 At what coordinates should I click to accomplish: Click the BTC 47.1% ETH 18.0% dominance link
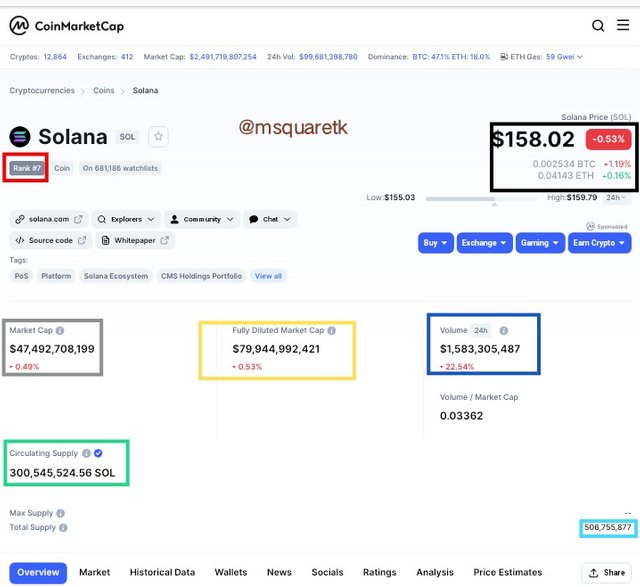[451, 57]
